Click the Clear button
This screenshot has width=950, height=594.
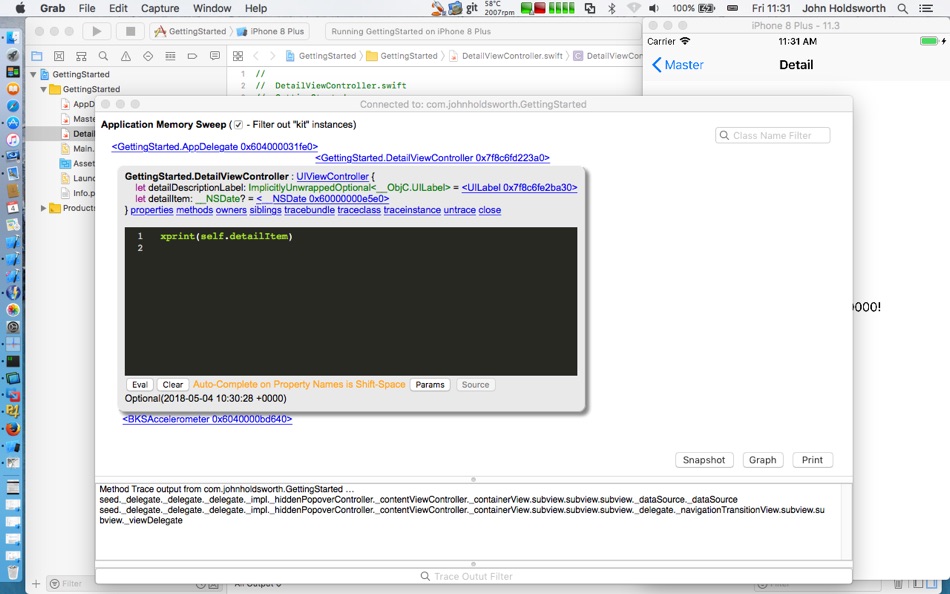[173, 385]
